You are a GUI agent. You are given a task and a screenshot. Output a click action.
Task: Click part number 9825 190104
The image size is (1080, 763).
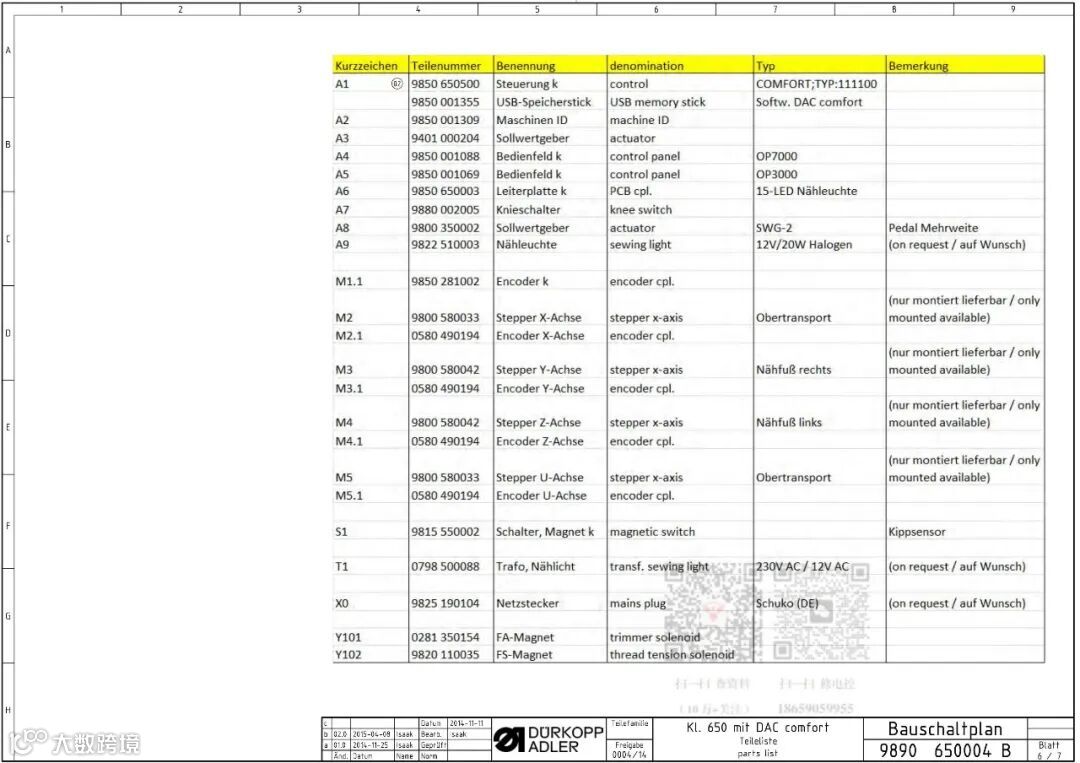(x=445, y=603)
